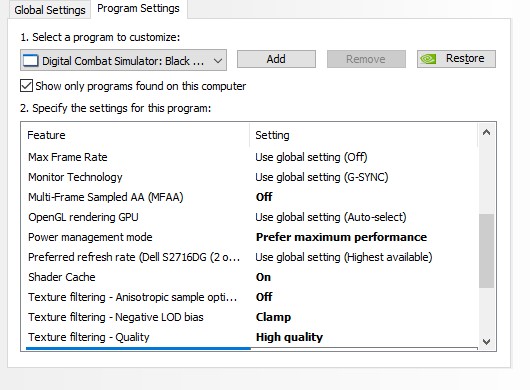Click the NVIDIA logo on Restore button
530x390 pixels.
coord(428,59)
